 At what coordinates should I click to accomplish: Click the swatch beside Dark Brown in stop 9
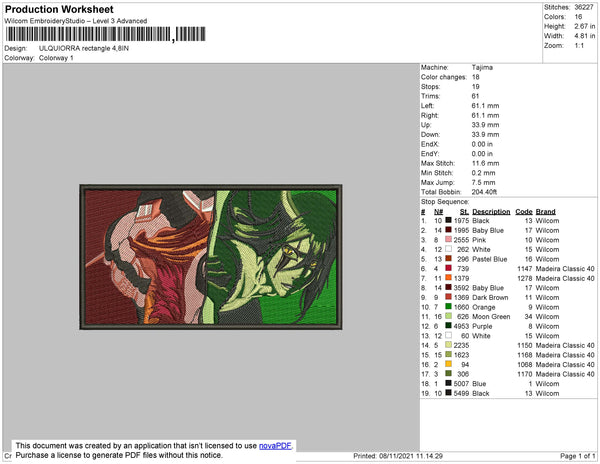coord(448,297)
